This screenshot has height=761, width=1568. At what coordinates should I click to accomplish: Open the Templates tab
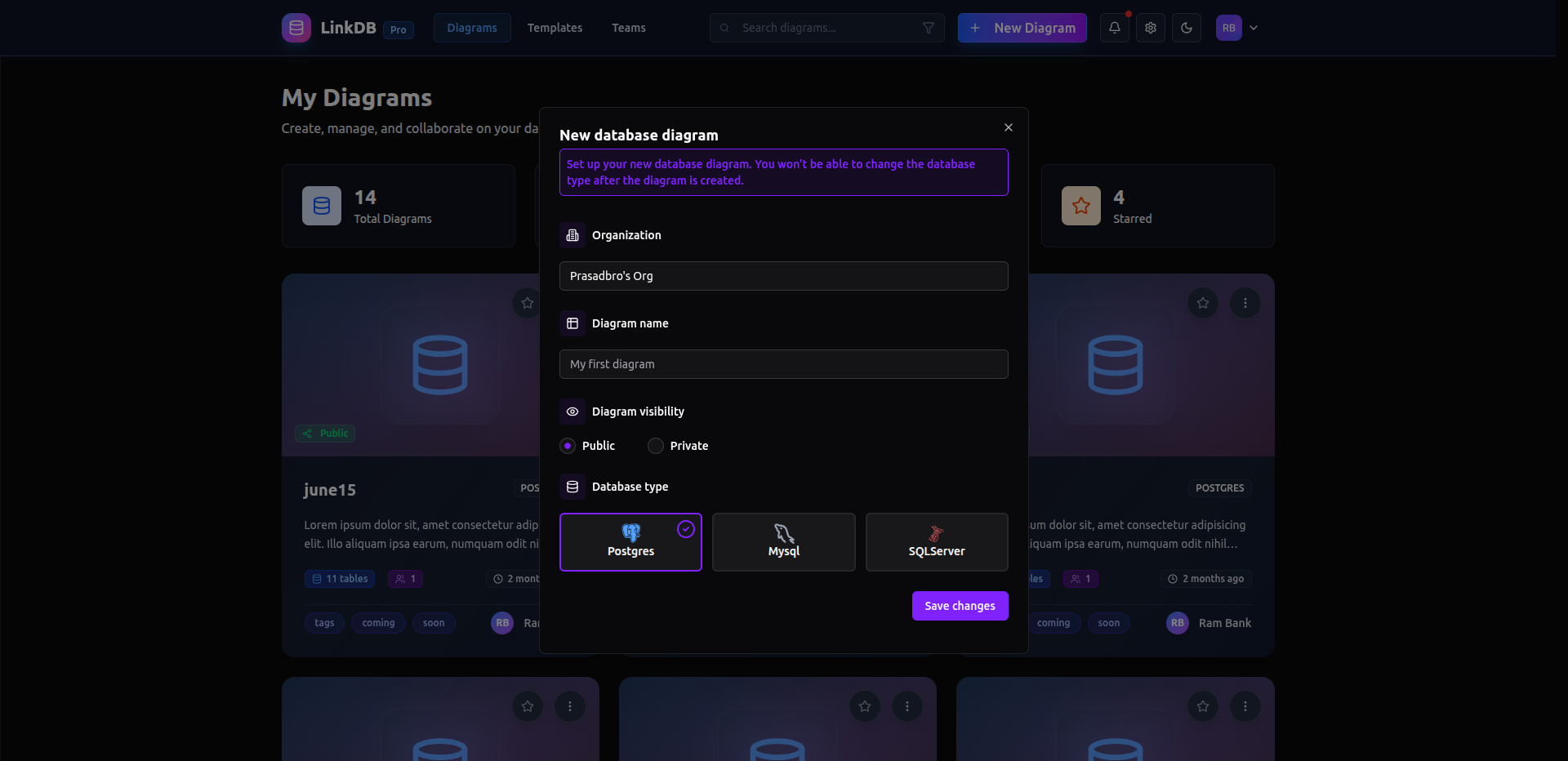(x=555, y=28)
